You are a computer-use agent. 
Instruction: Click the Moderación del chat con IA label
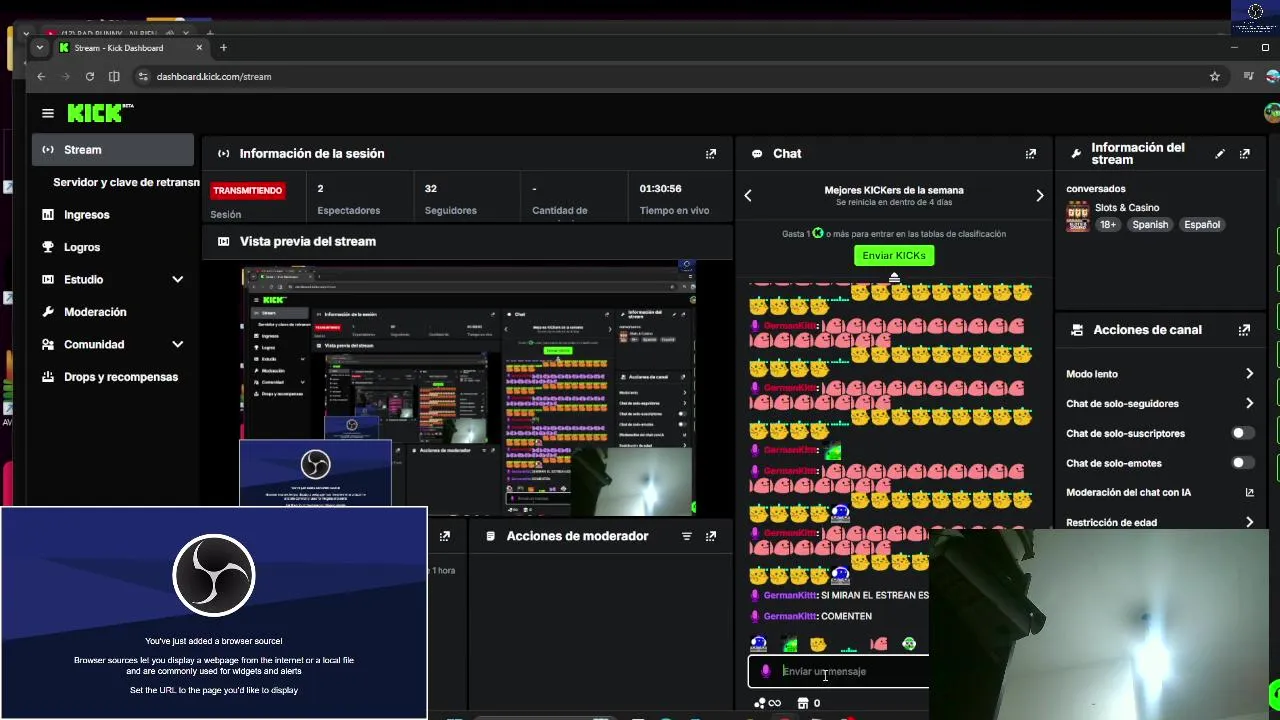[1128, 493]
